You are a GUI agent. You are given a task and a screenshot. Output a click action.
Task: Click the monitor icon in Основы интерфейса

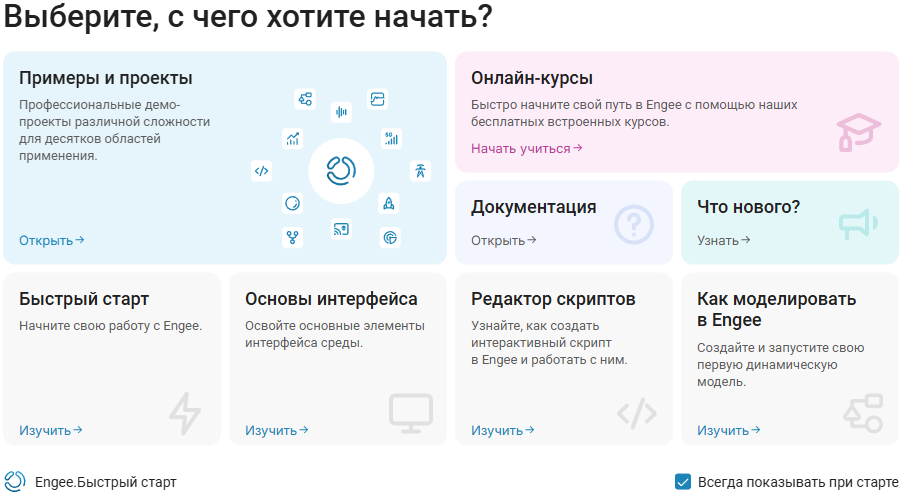[411, 413]
